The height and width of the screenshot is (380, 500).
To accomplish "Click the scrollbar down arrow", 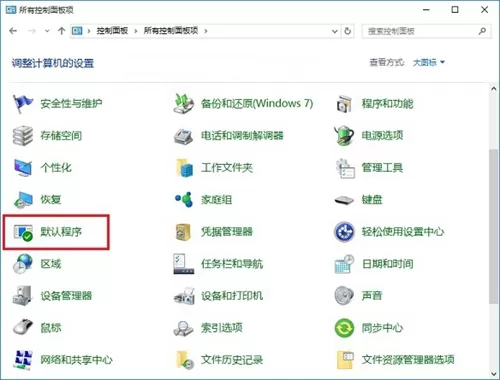I will tap(494, 374).
